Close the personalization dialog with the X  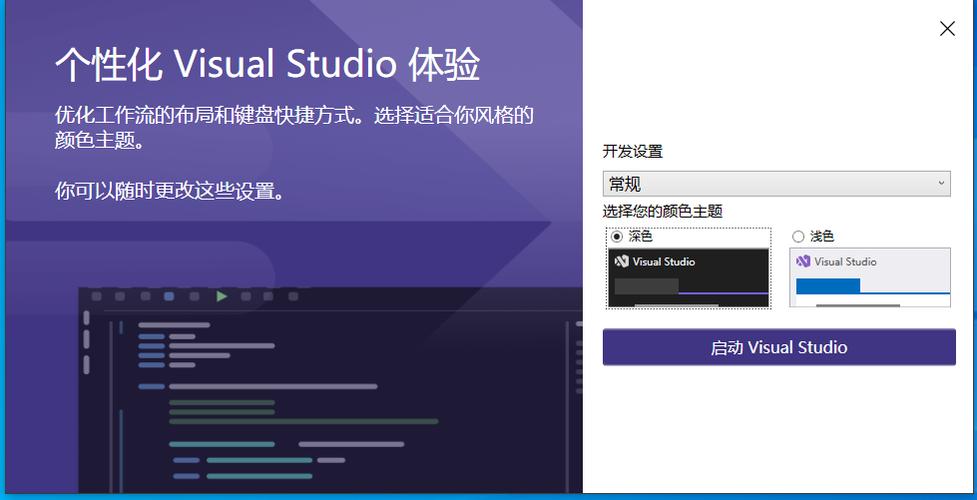click(947, 29)
